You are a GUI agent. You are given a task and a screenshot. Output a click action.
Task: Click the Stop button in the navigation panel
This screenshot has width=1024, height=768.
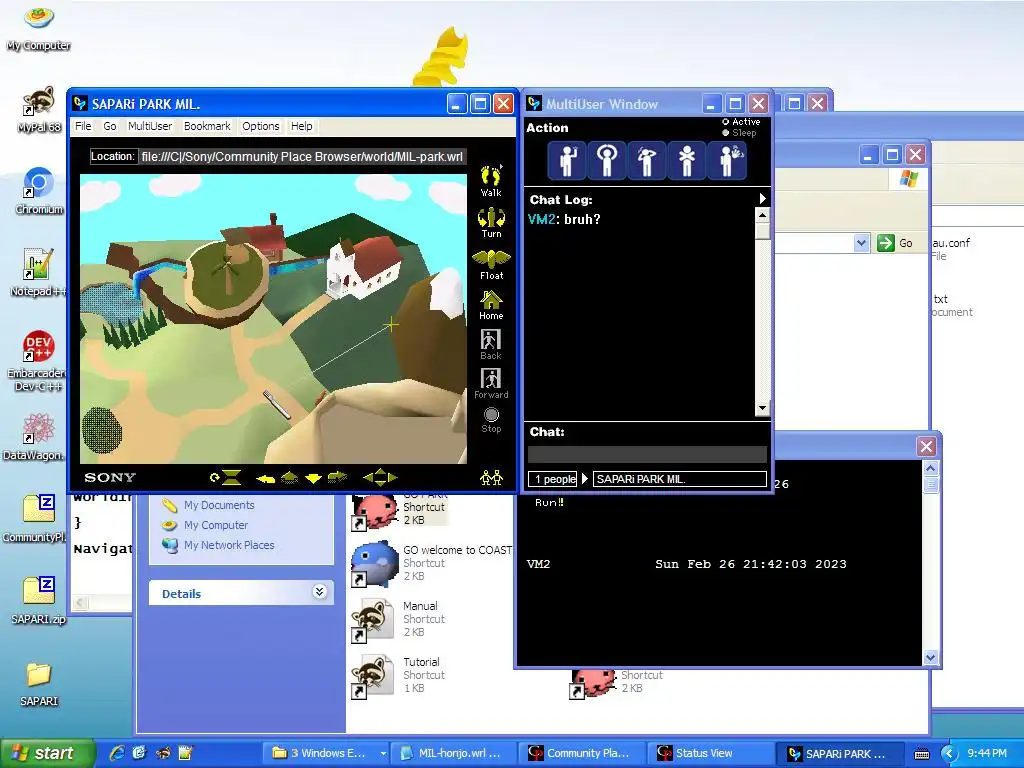pos(491,420)
